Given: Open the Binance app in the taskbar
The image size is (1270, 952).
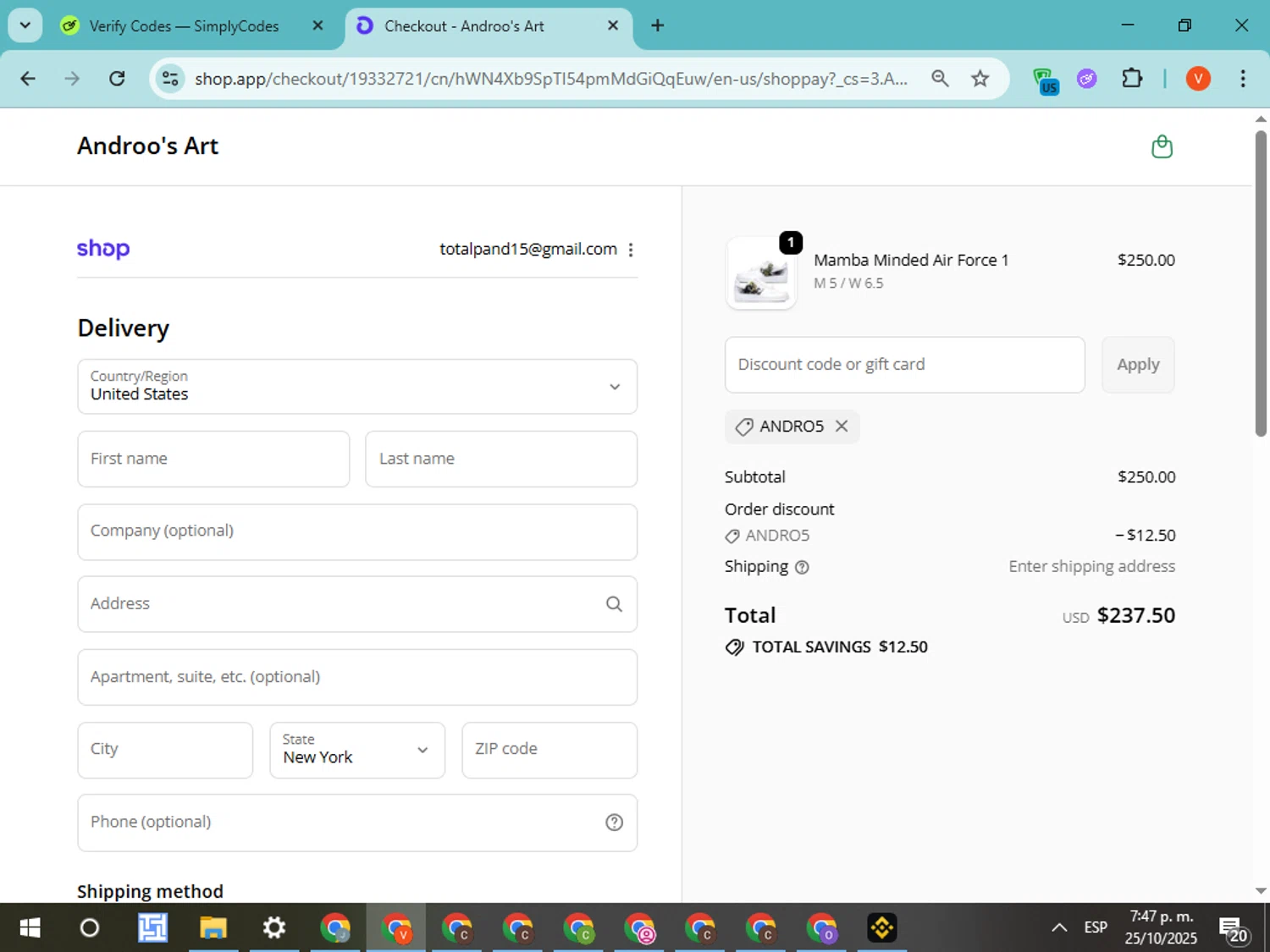Looking at the screenshot, I should [881, 927].
